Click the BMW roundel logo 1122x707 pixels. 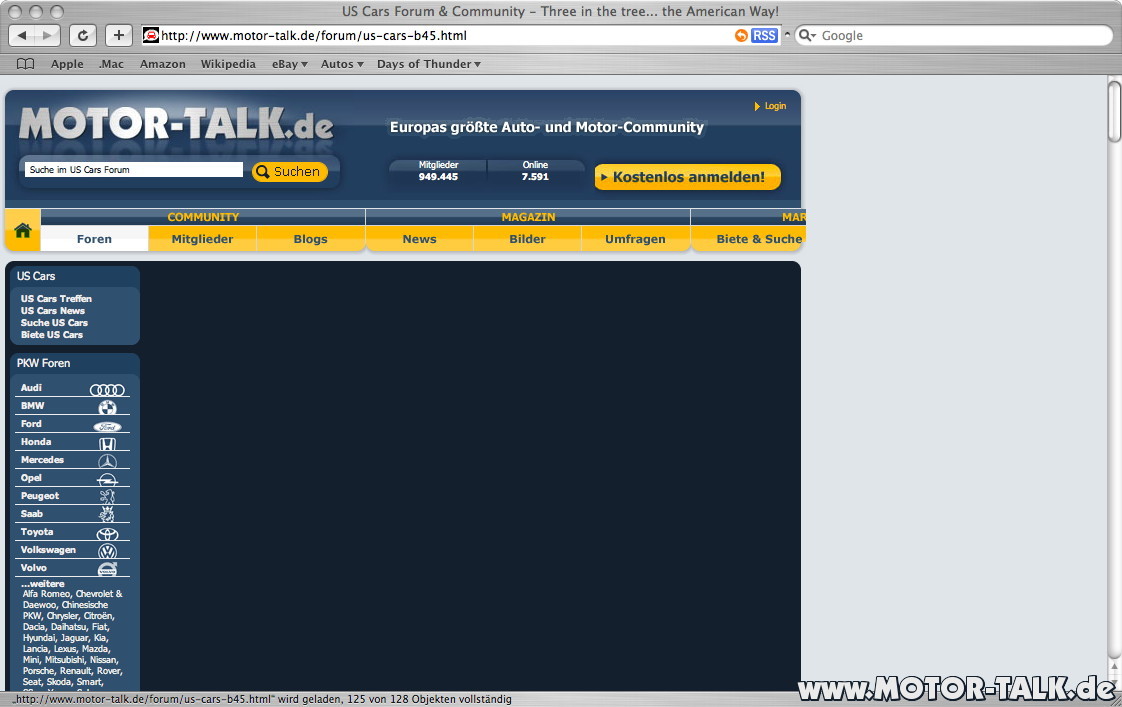107,407
